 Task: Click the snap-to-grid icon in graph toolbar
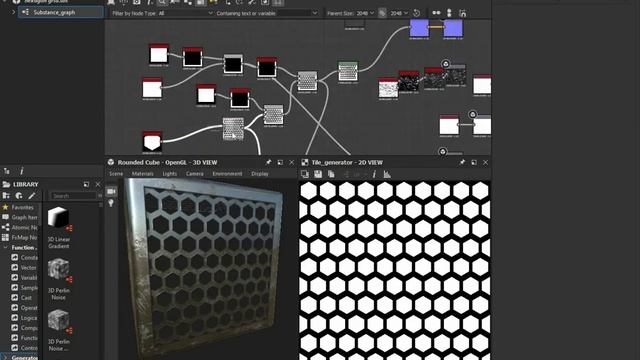(462, 13)
